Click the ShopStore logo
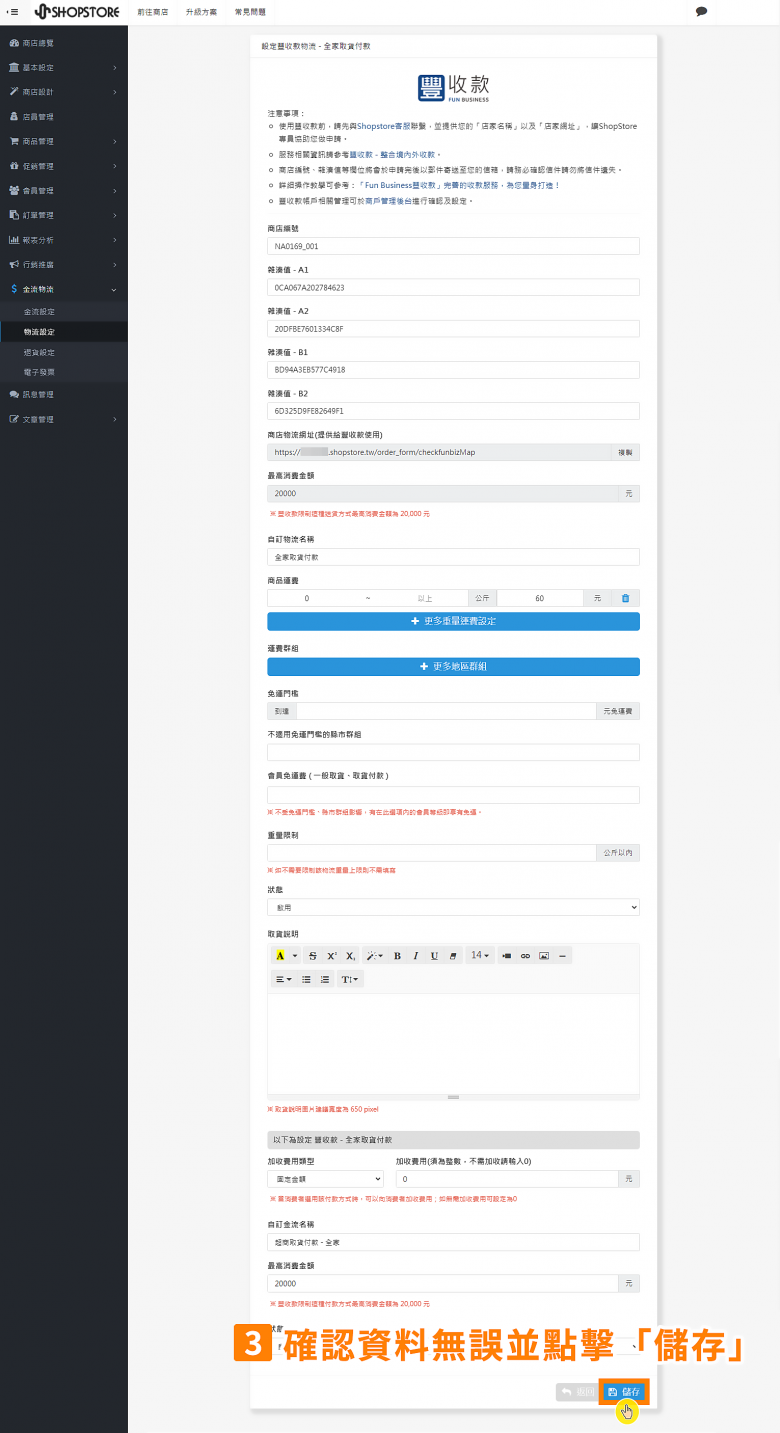 (x=77, y=12)
